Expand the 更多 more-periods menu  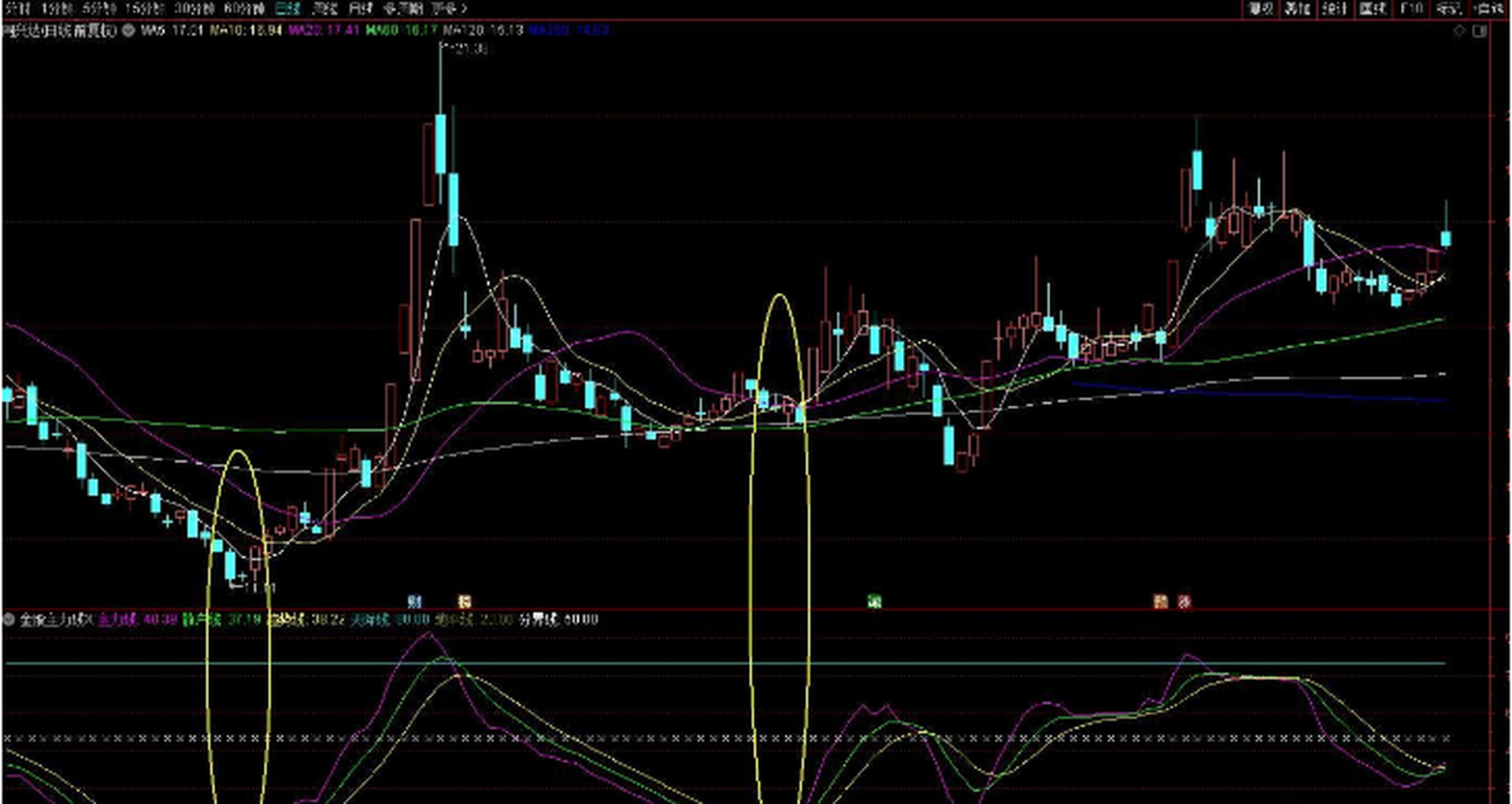[x=449, y=9]
